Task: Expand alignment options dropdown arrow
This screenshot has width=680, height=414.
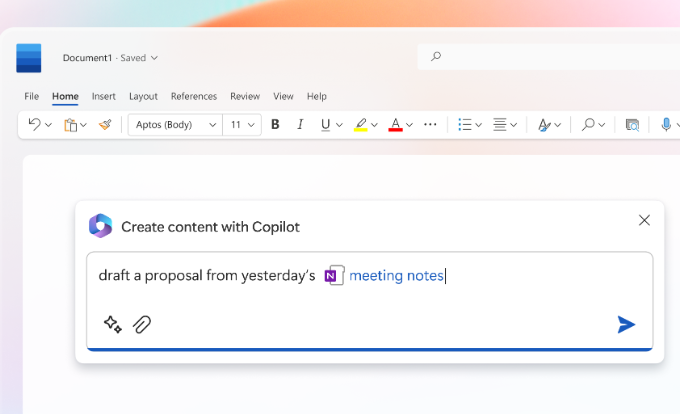Action: (514, 125)
